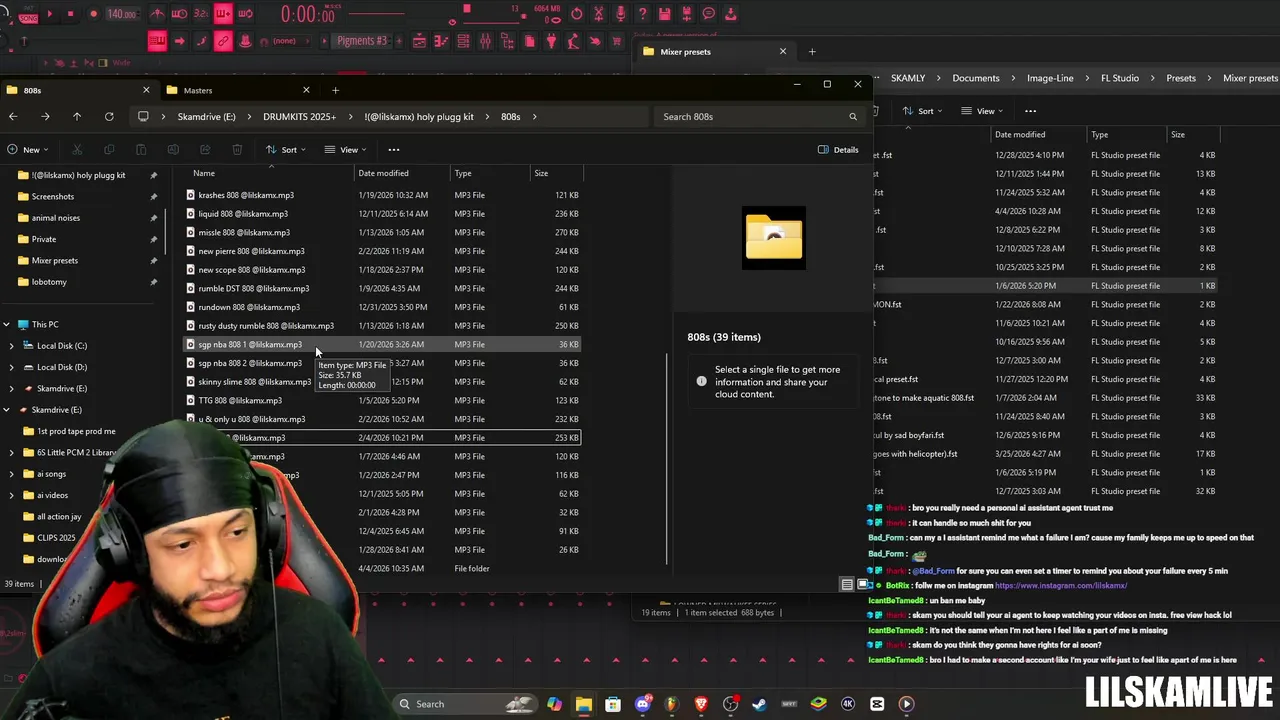The width and height of the screenshot is (1280, 720).
Task: Open the piano roll view icon
Action: (441, 41)
